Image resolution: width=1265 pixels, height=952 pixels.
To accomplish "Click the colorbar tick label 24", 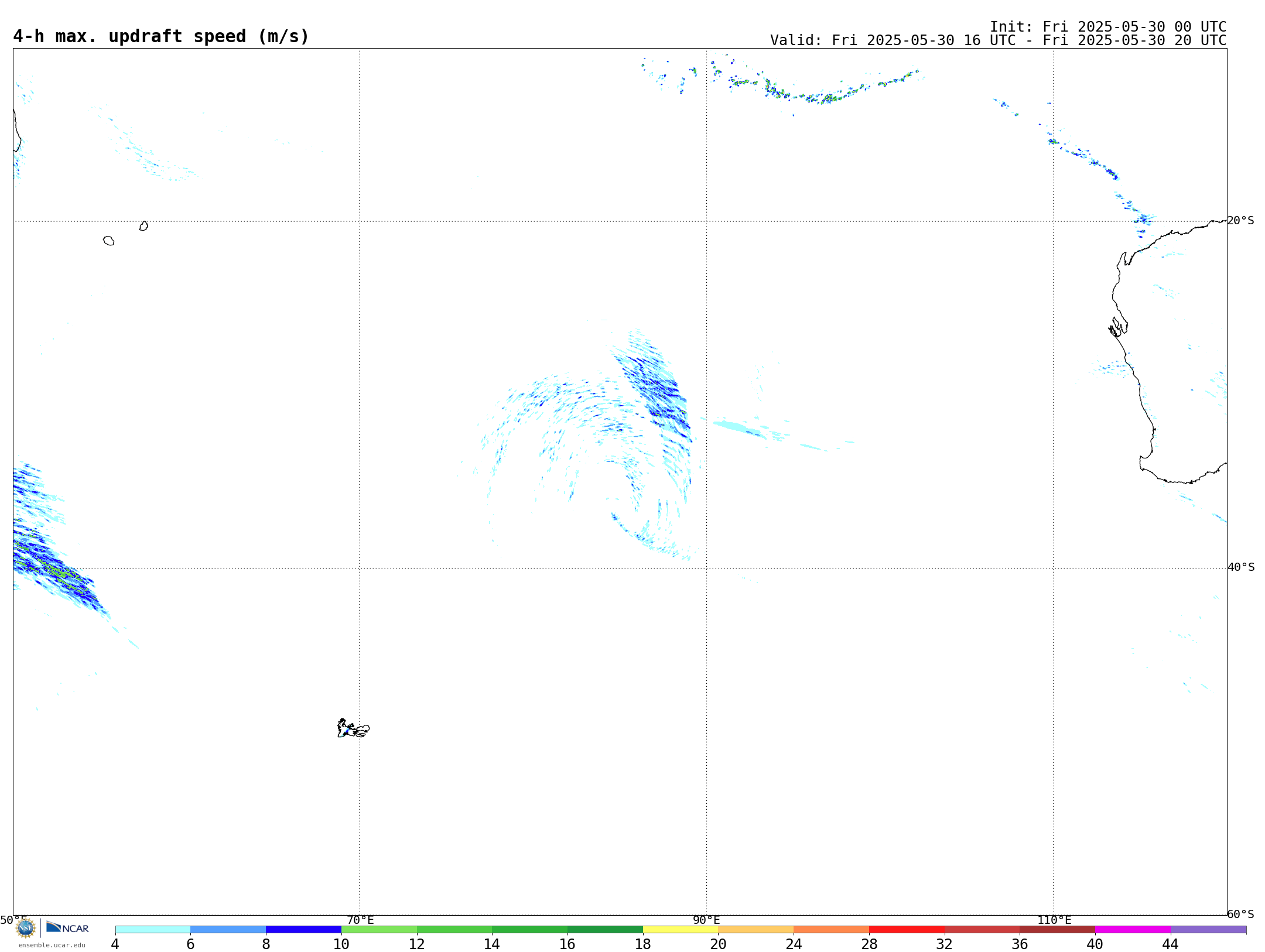I will point(794,944).
